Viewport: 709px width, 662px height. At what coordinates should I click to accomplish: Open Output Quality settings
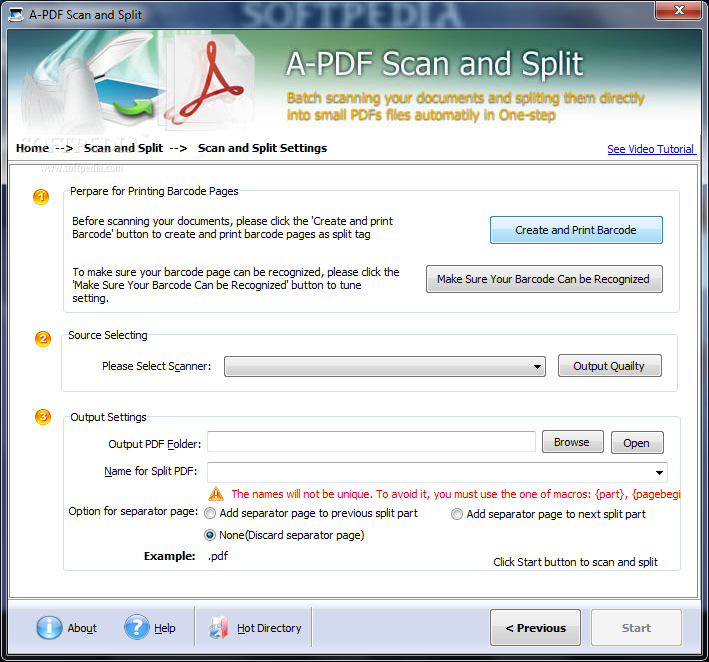pos(610,366)
